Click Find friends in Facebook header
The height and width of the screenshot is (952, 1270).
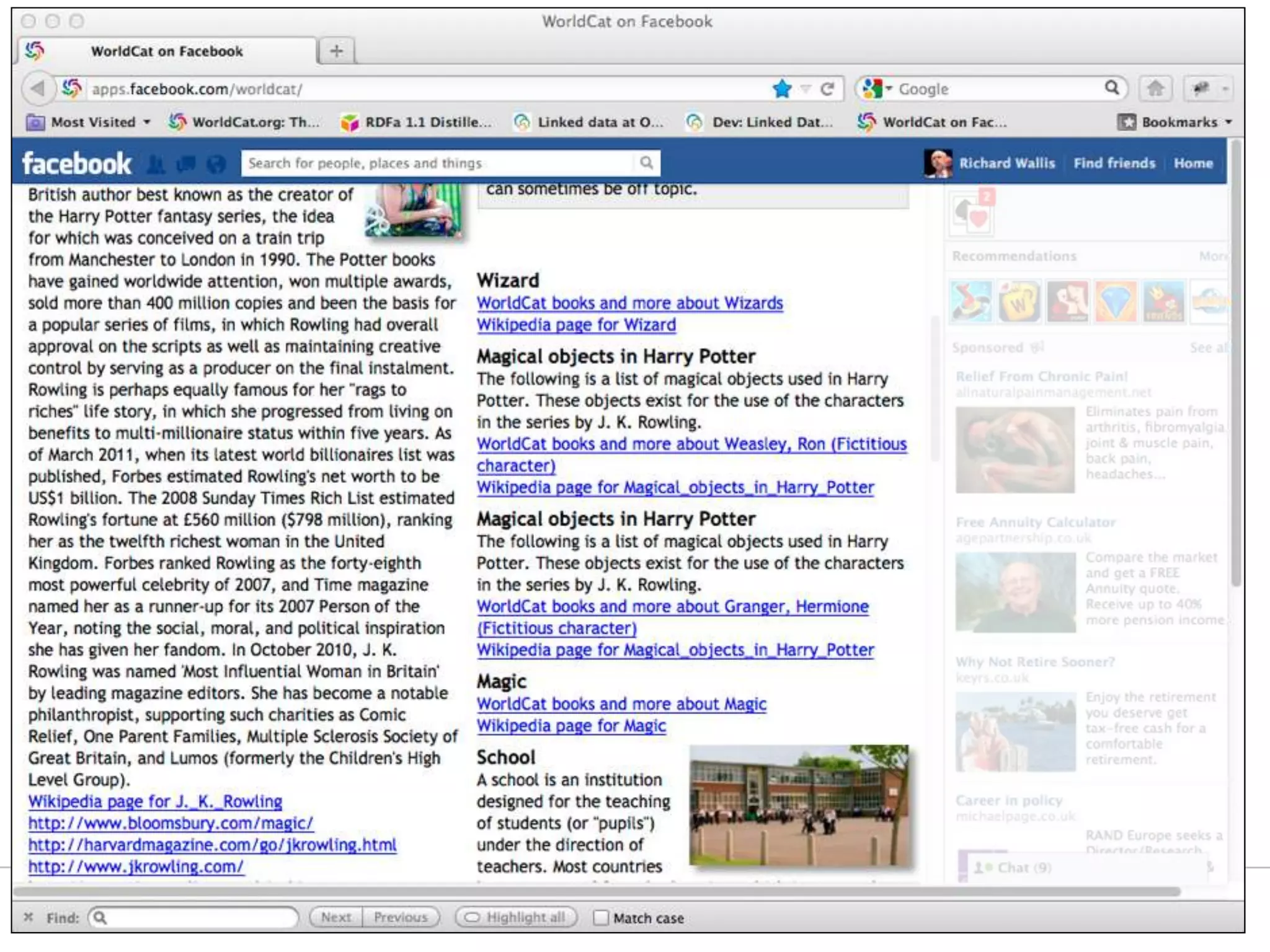click(x=1114, y=163)
